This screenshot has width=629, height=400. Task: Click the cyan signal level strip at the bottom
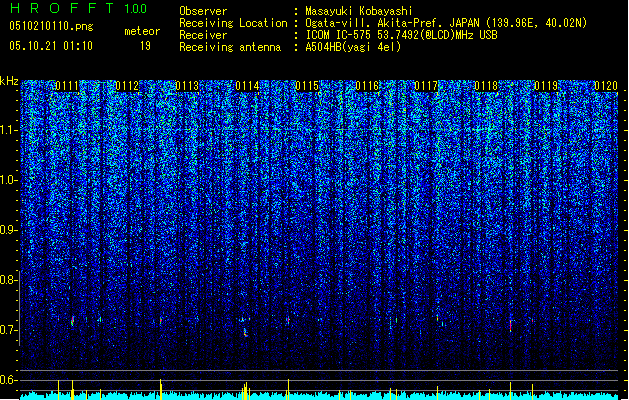(x=319, y=396)
